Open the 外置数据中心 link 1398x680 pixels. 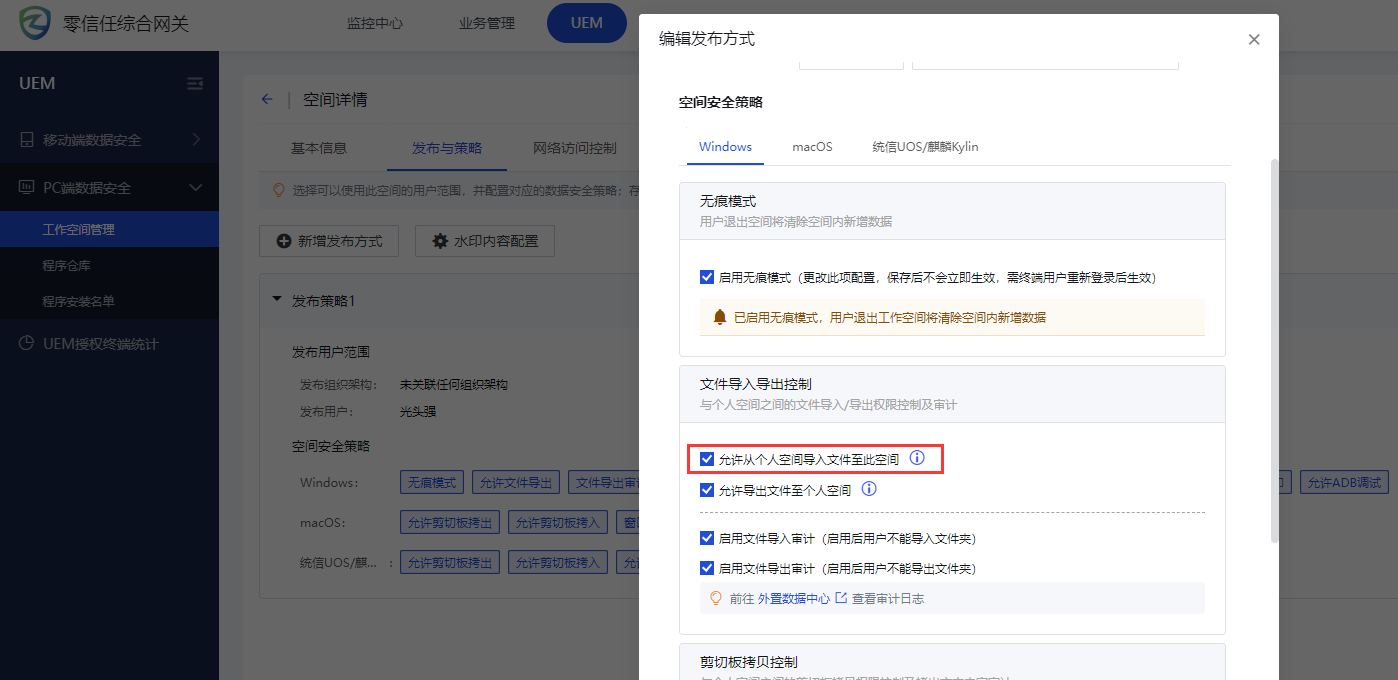coord(793,598)
